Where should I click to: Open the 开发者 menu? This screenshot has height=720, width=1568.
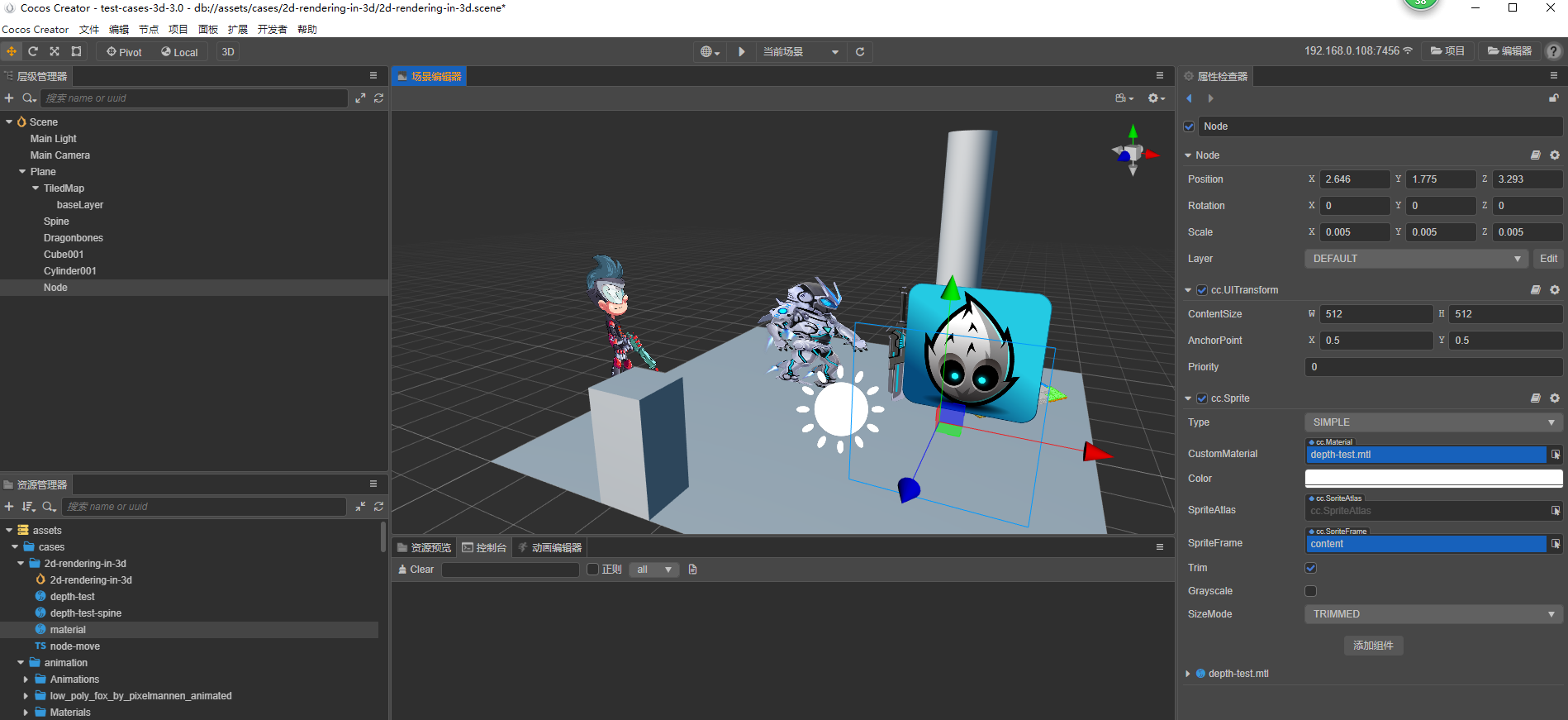(272, 30)
